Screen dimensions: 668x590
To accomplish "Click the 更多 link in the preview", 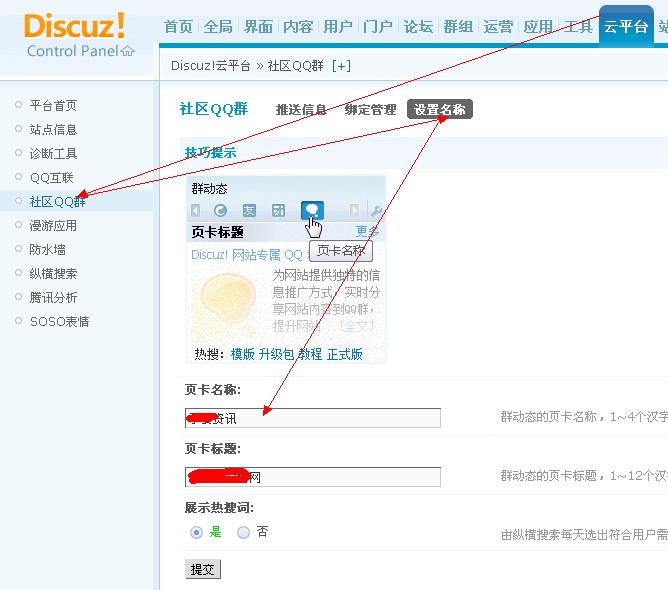I will point(367,232).
